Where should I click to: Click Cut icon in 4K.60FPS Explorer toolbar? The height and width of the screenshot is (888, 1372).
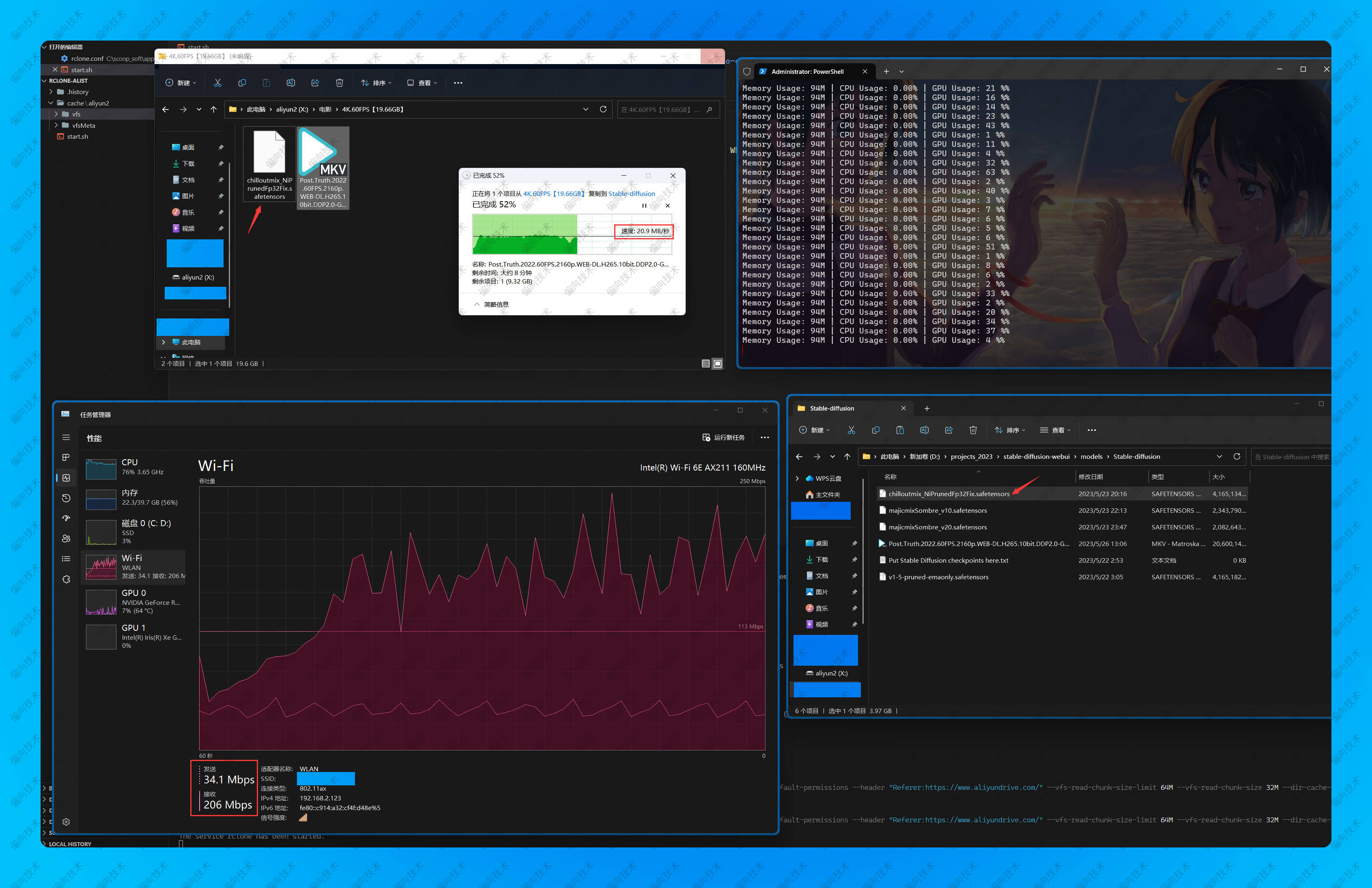pos(217,83)
